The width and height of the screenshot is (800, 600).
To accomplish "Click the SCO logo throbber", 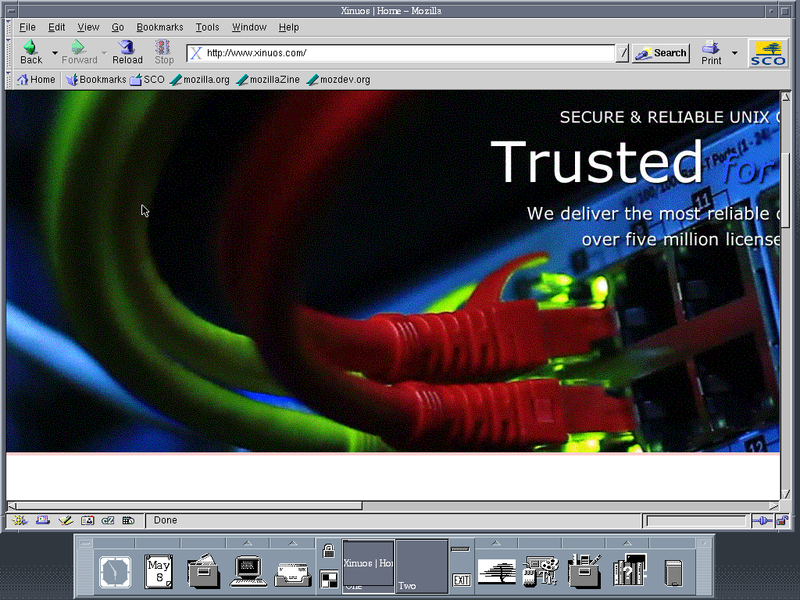I will pyautogui.click(x=768, y=53).
